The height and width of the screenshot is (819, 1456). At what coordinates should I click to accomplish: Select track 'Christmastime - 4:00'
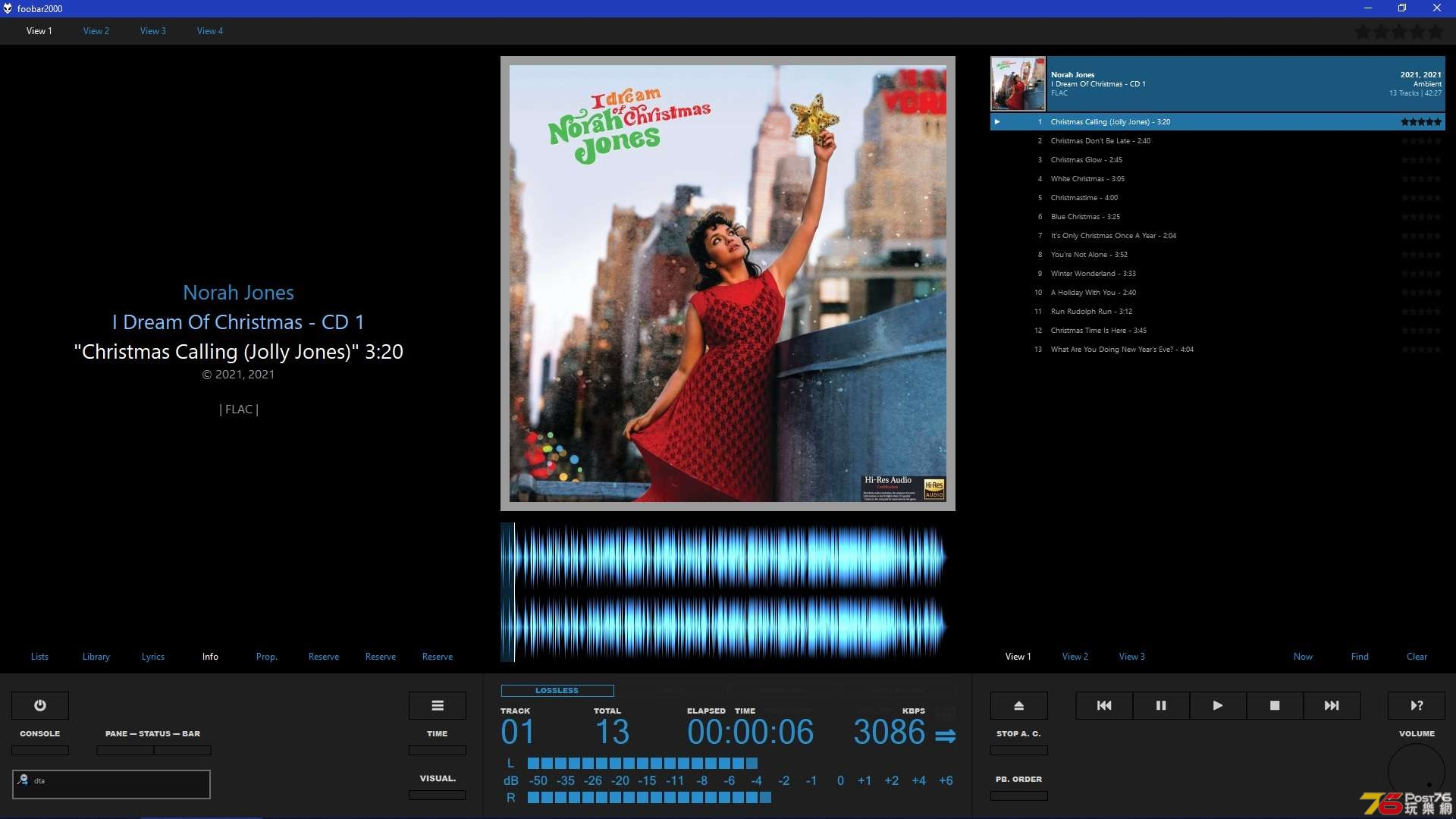pos(1217,197)
